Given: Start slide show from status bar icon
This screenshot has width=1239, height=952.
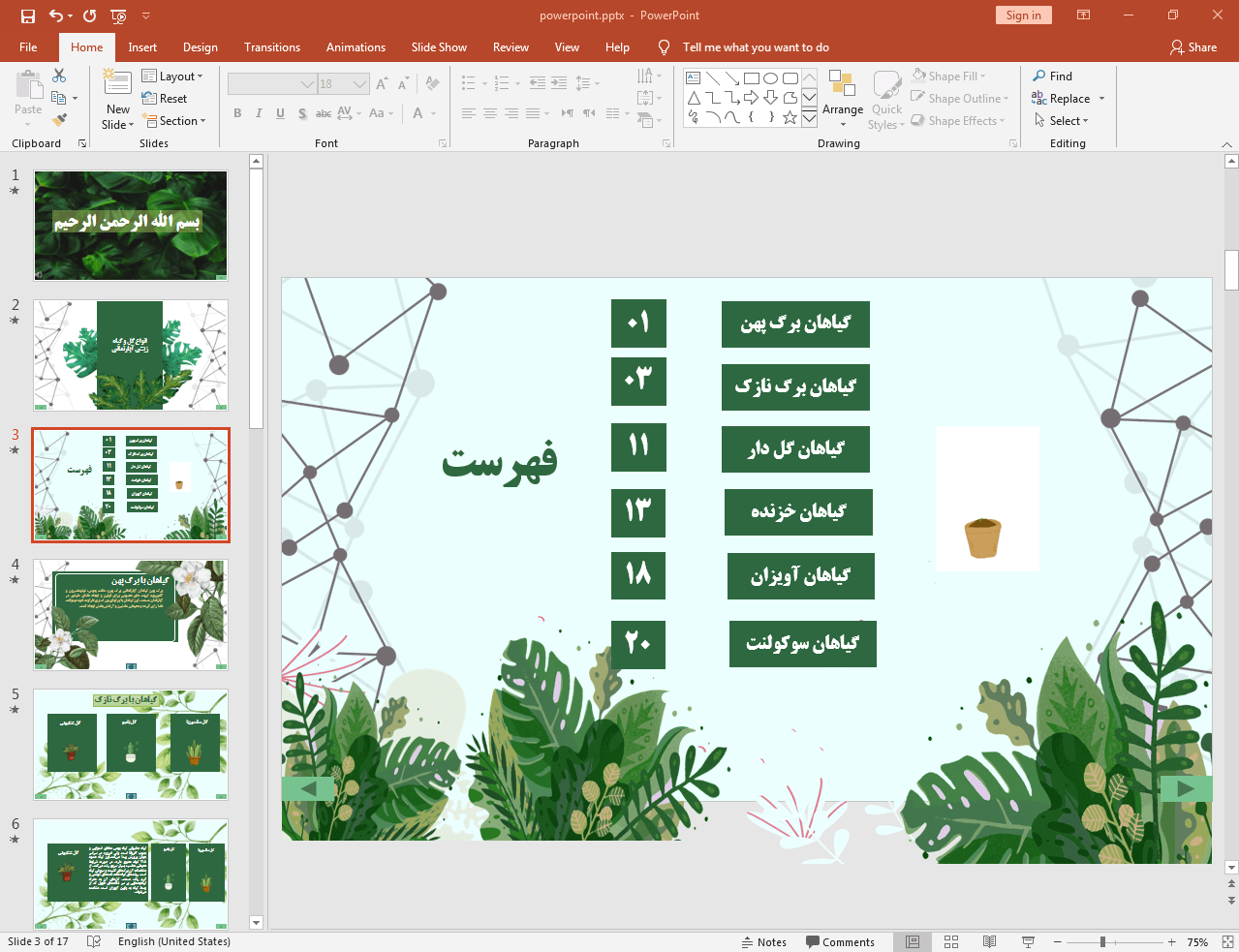Looking at the screenshot, I should [1028, 941].
